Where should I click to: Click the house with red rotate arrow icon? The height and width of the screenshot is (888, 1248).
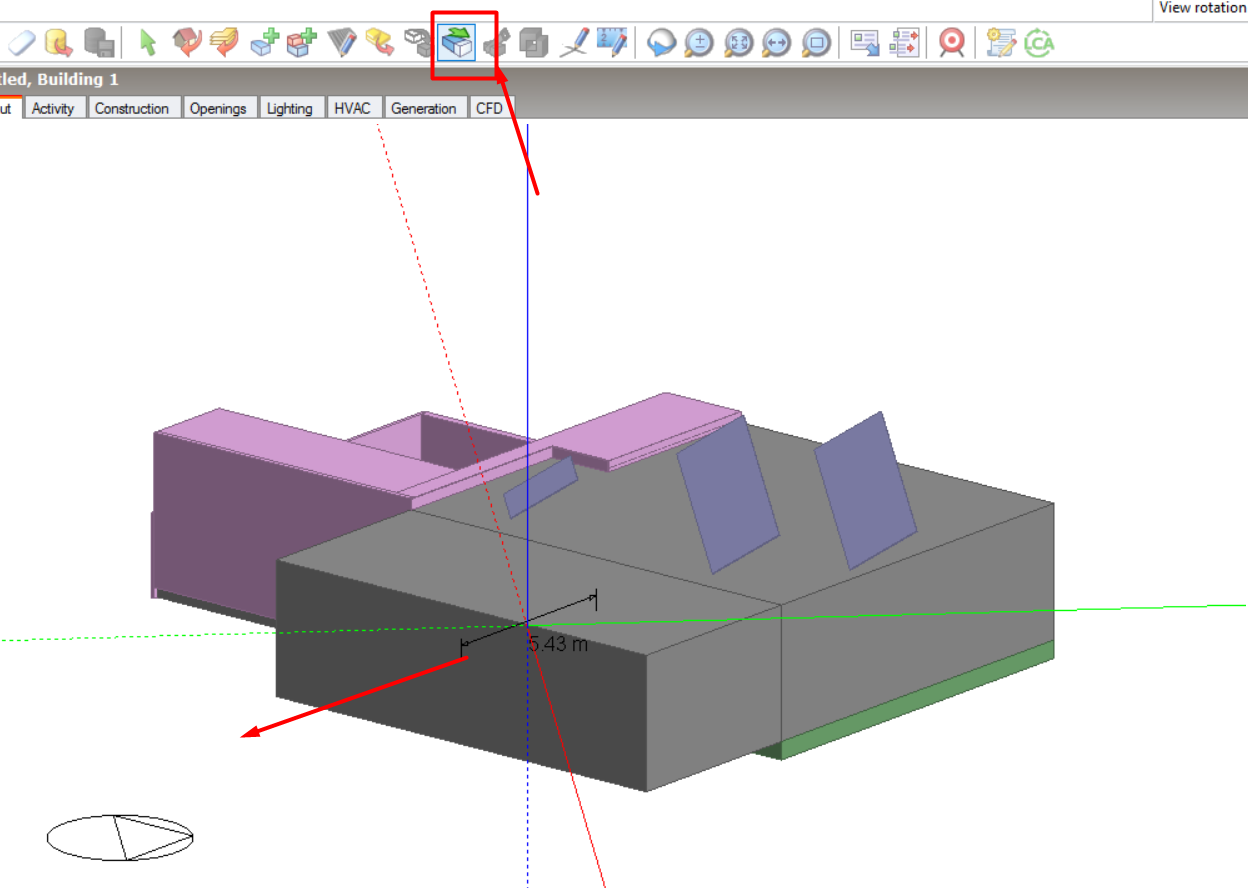[186, 43]
